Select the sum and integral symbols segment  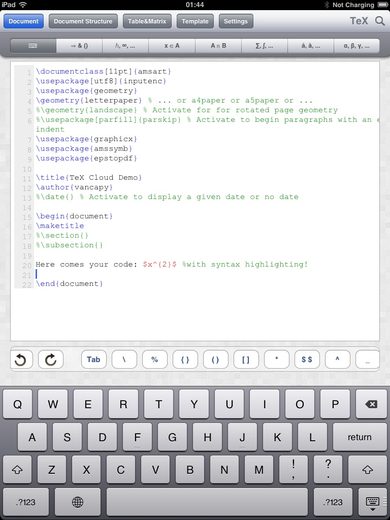[264, 46]
